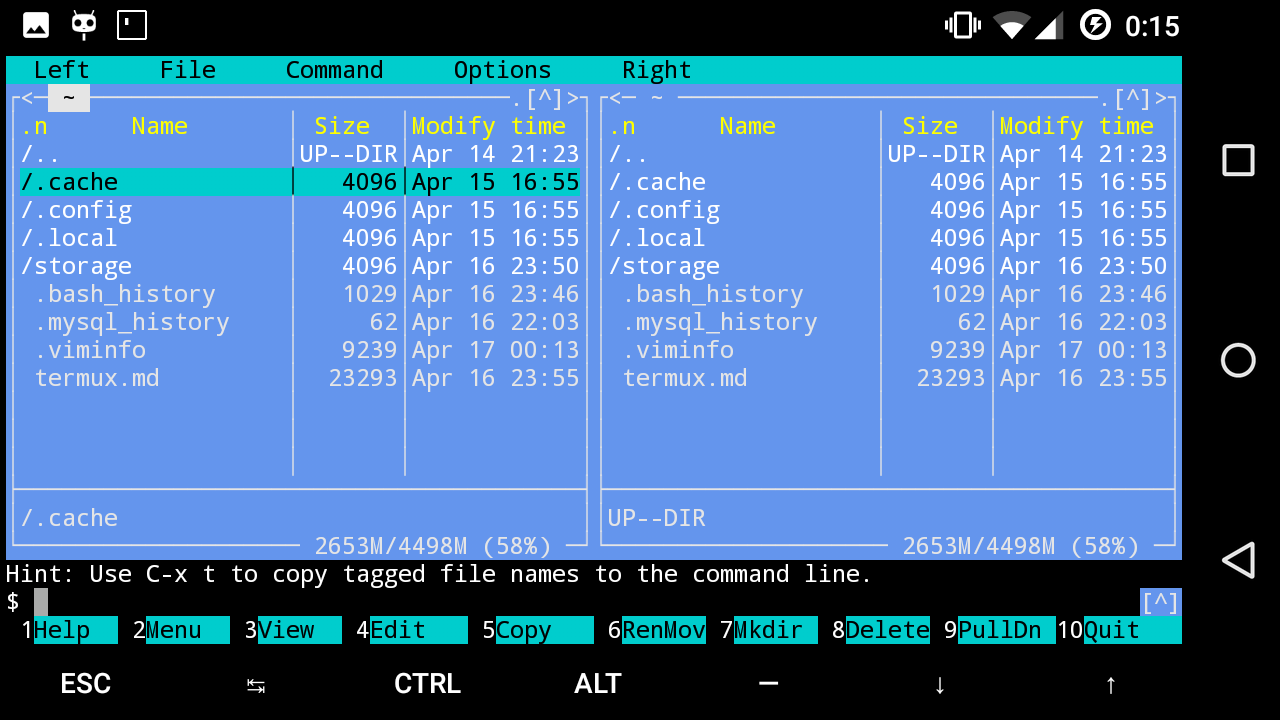Click 8 Delete function key
The height and width of the screenshot is (720, 1280).
(x=880, y=630)
